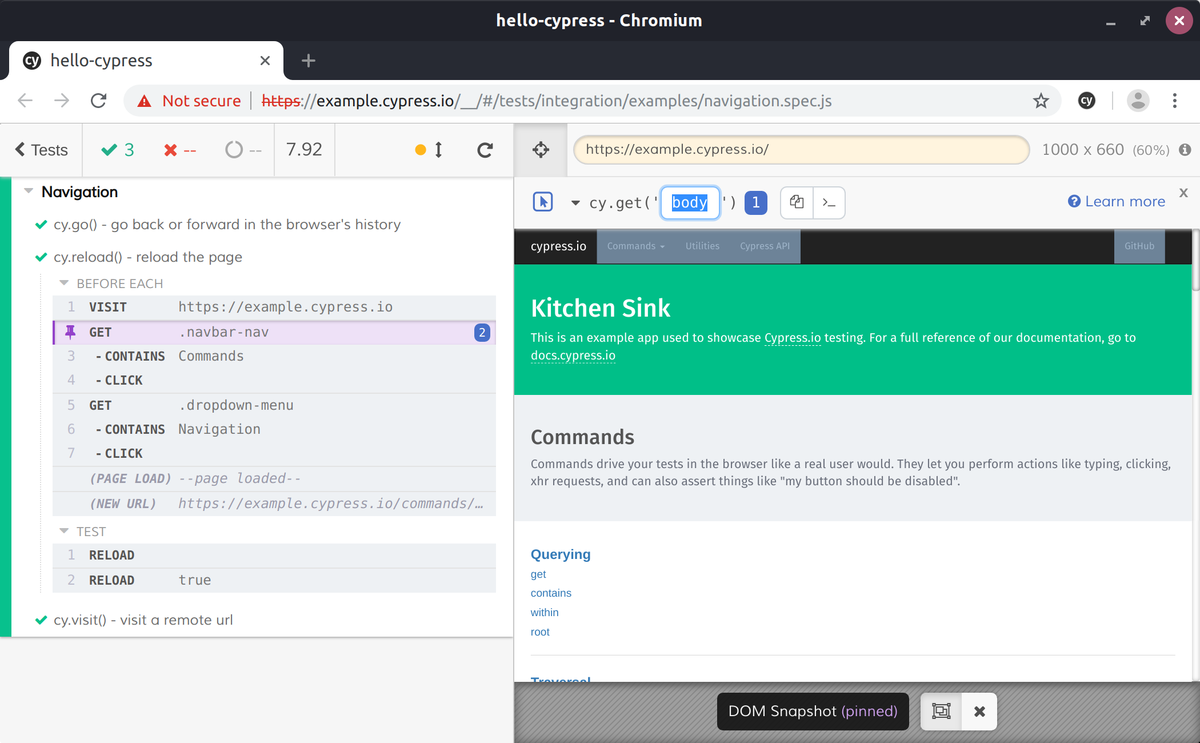Select the PAGE LOAD event row
The height and width of the screenshot is (743, 1200).
274,478
